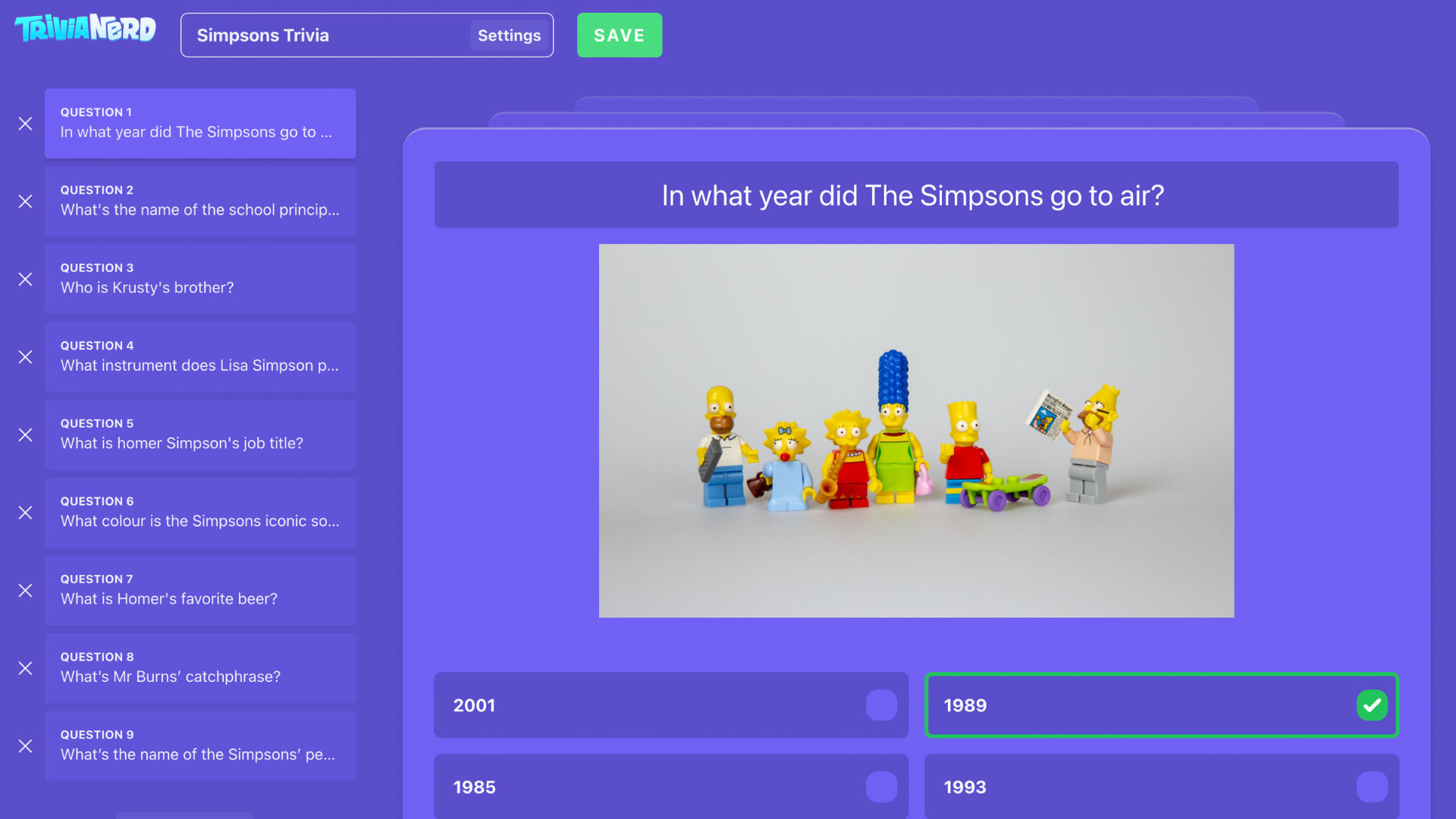Click the radio button next to 2001
1456x819 pixels.
tap(880, 705)
